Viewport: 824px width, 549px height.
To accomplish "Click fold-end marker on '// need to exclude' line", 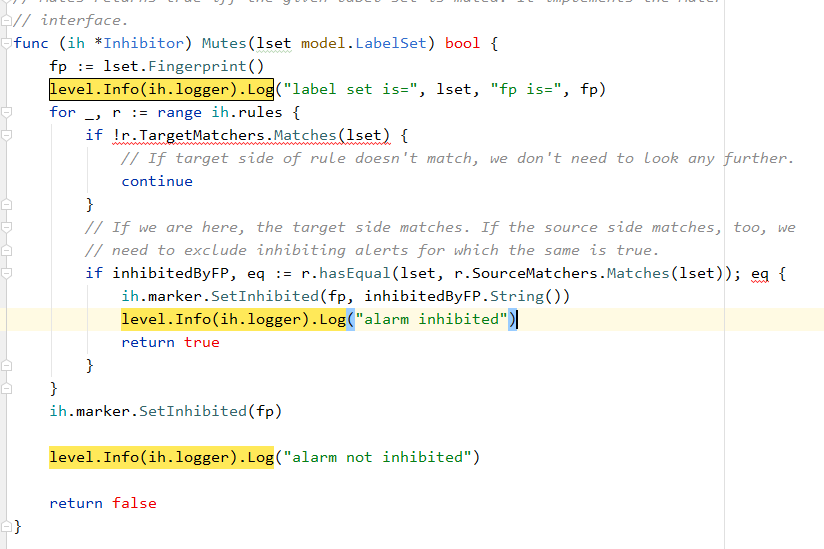I will point(6,251).
